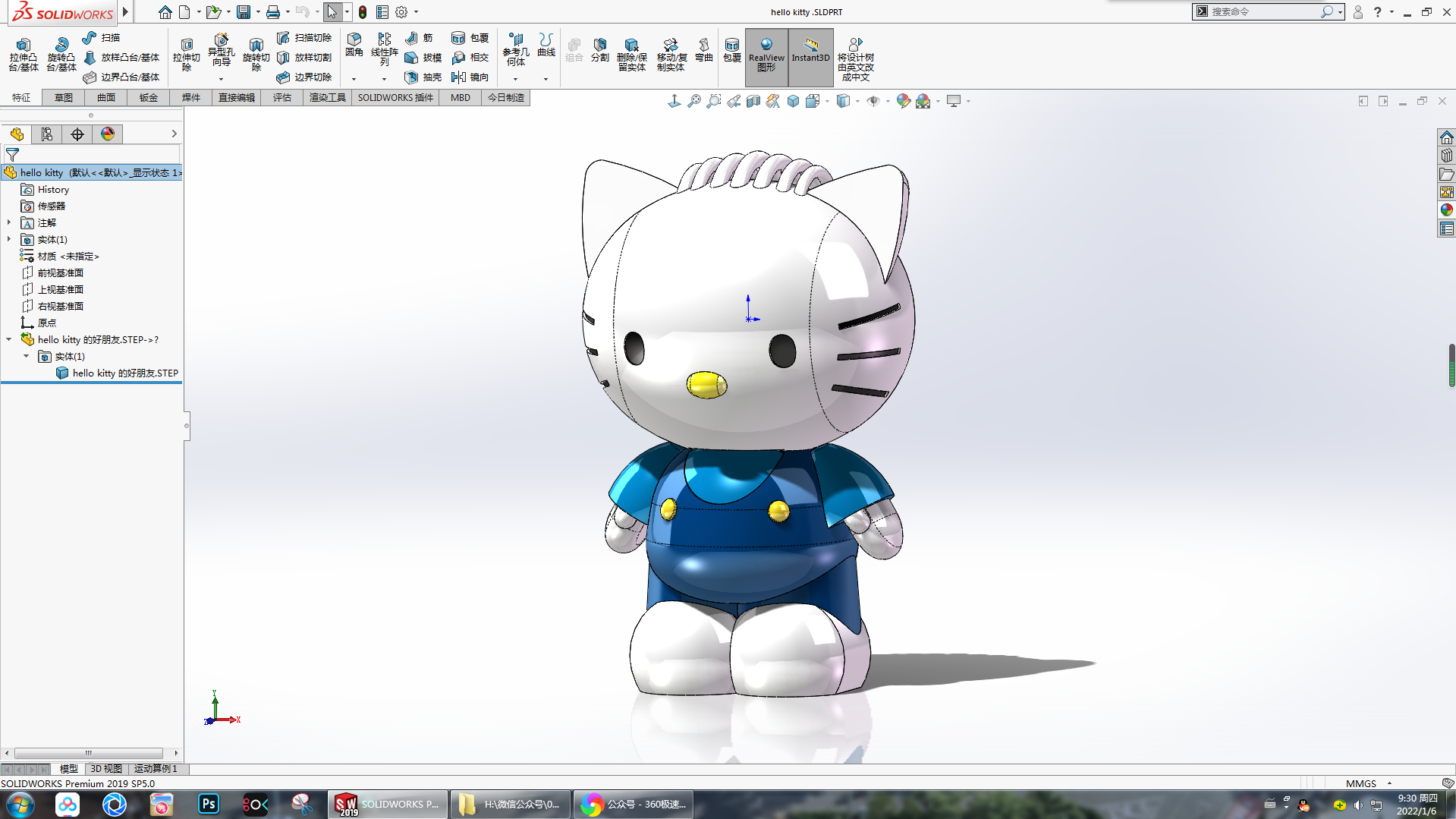The width and height of the screenshot is (1456, 819).
Task: Open Appearances pane in right task pane
Action: 1447,210
